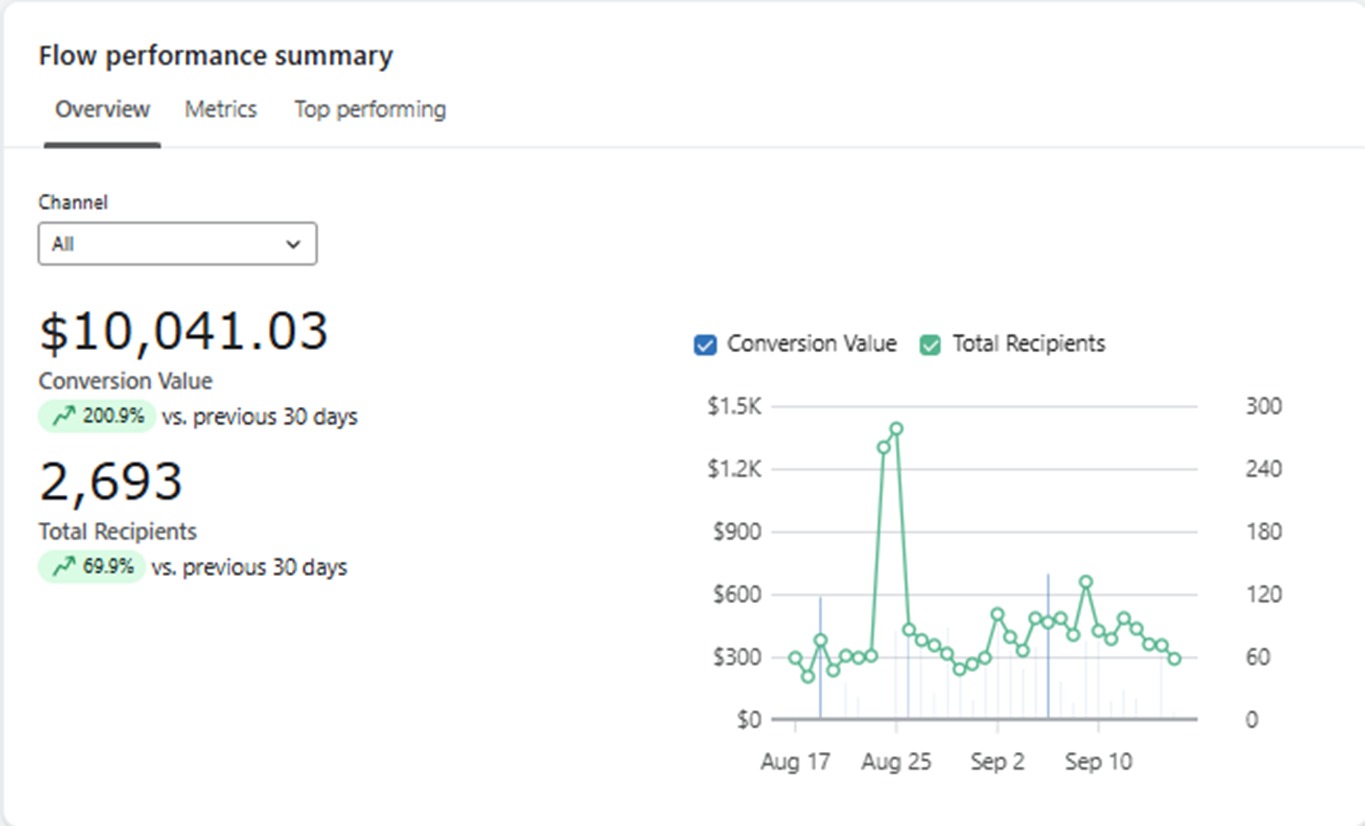
Task: Open the Channel dropdown set to All
Action: tap(177, 244)
